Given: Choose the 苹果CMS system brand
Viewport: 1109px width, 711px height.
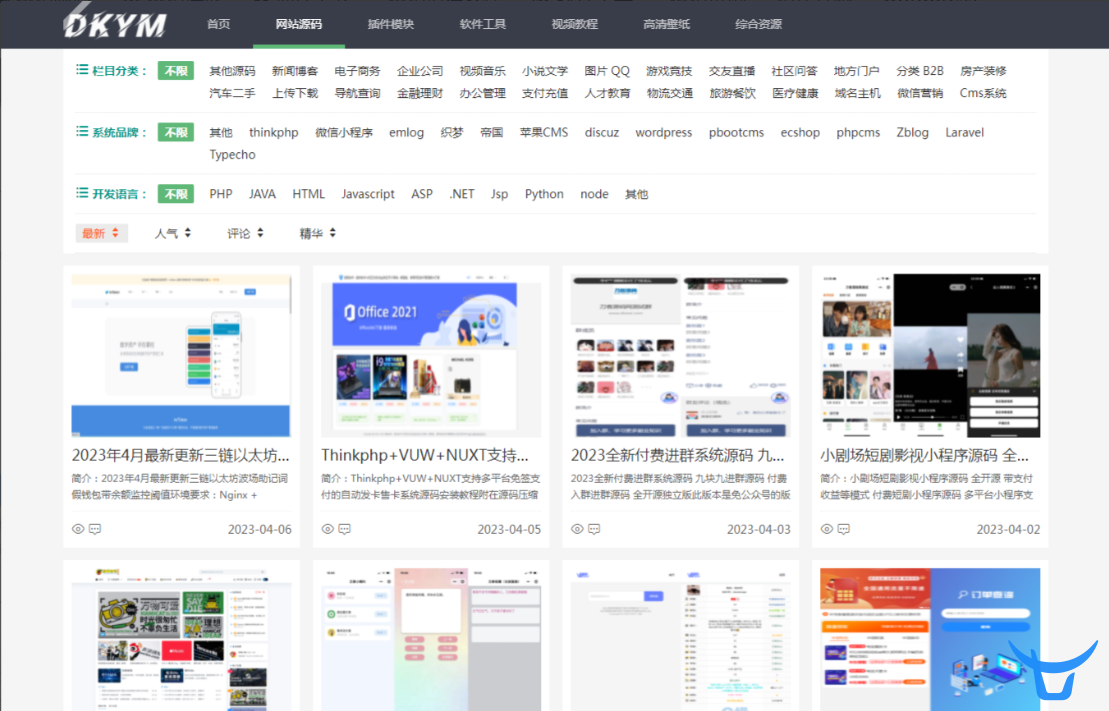Looking at the screenshot, I should [x=544, y=132].
